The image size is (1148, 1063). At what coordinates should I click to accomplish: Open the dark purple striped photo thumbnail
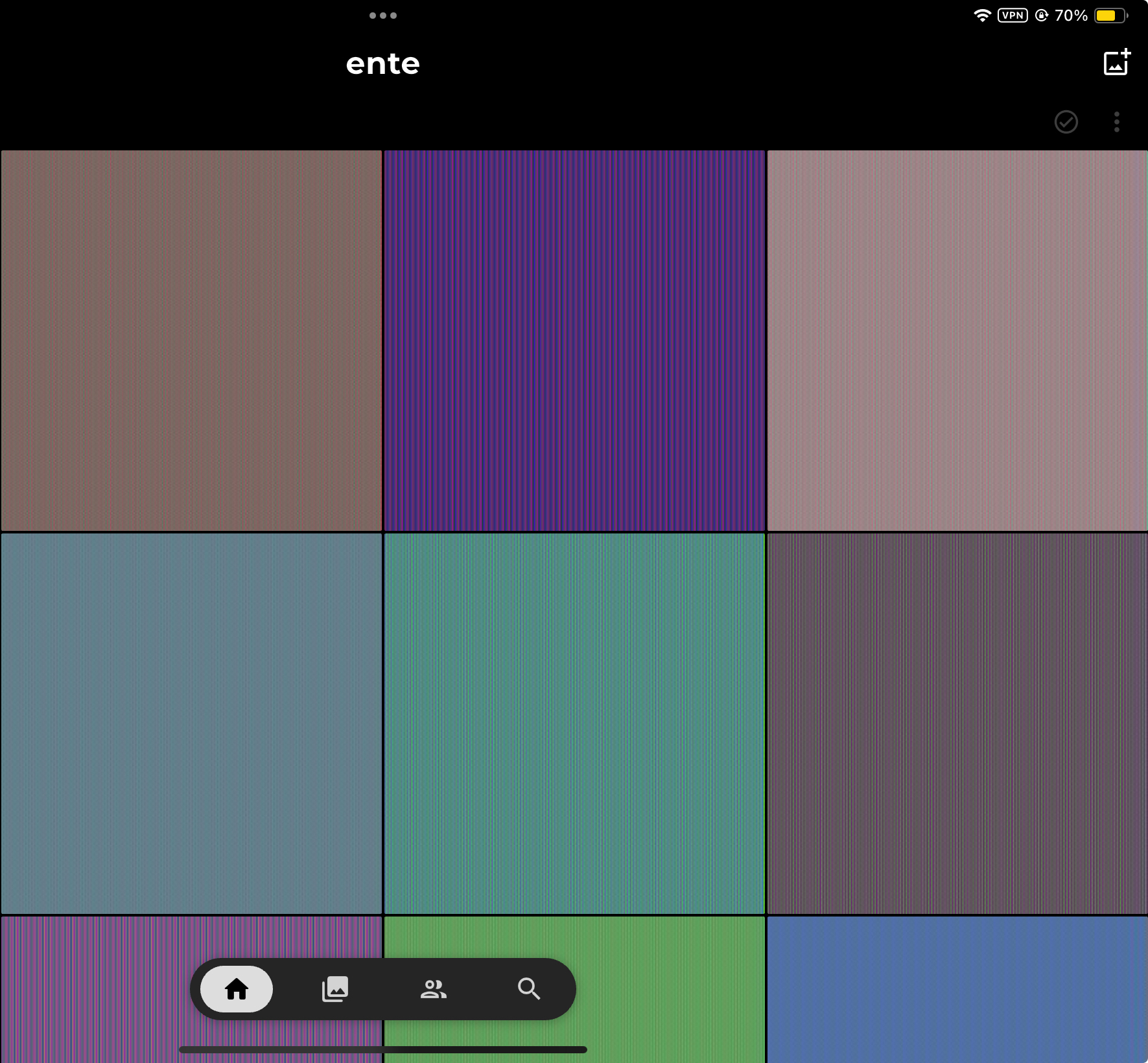574,341
